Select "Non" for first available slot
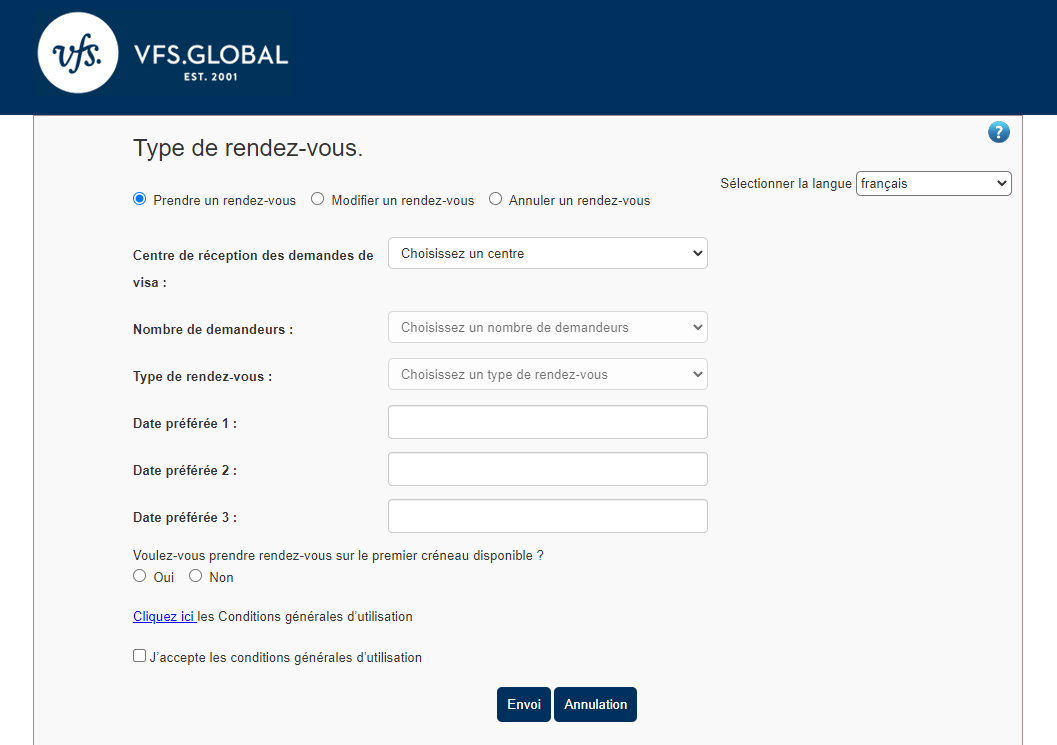The image size is (1057, 745). click(196, 576)
